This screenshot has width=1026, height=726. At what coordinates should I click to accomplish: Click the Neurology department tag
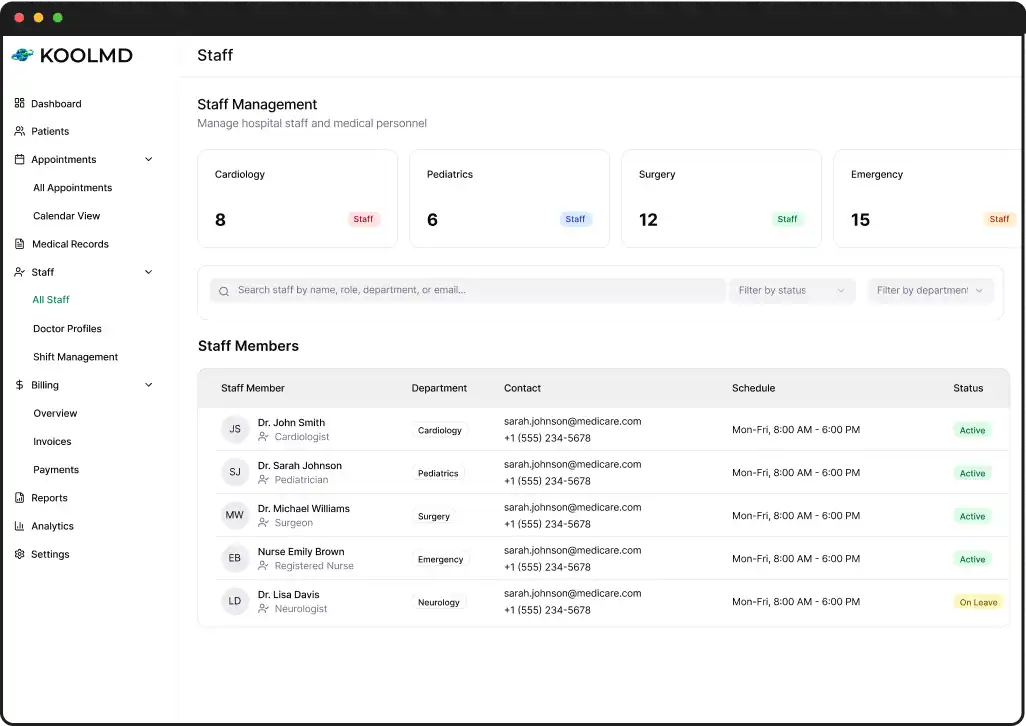(x=438, y=602)
